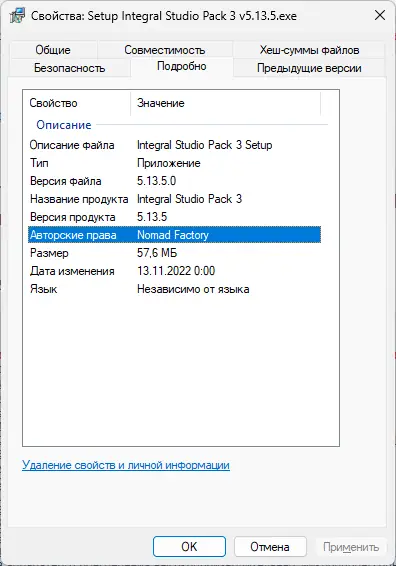Click the Отмена button
This screenshot has height=566, width=396.
coord(270,547)
